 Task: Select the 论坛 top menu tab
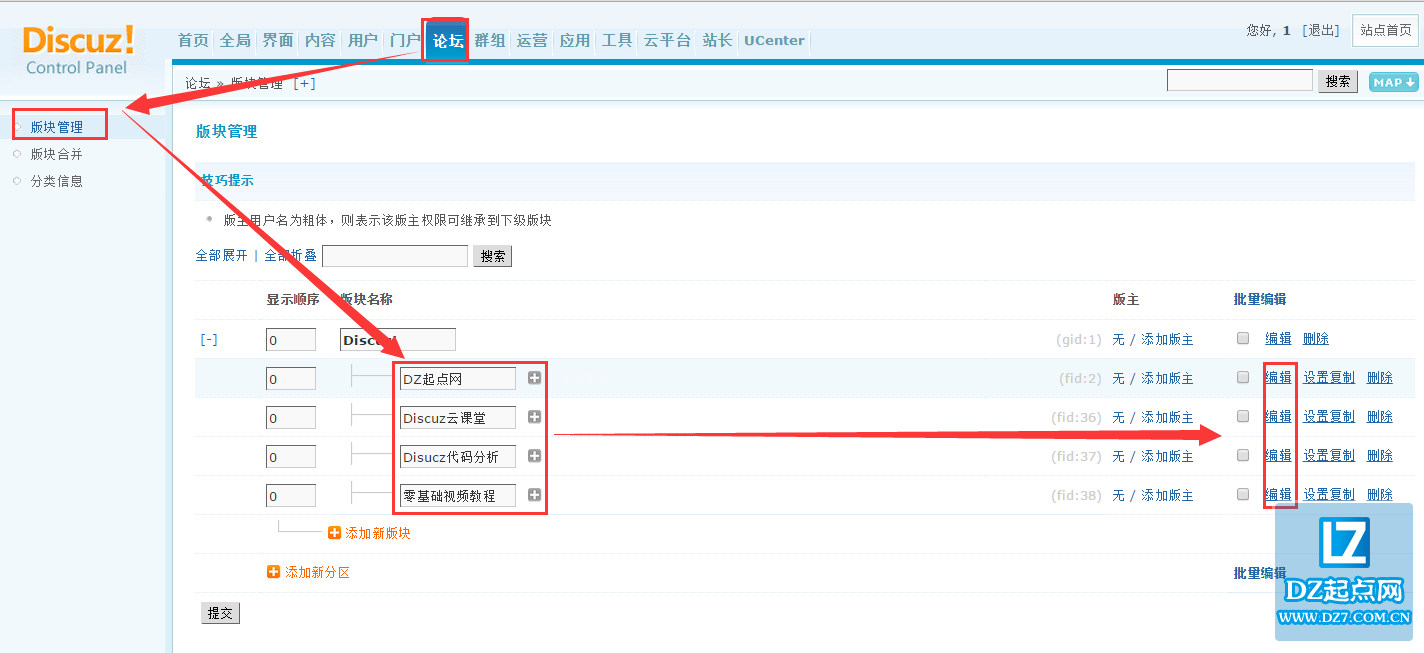coord(447,41)
